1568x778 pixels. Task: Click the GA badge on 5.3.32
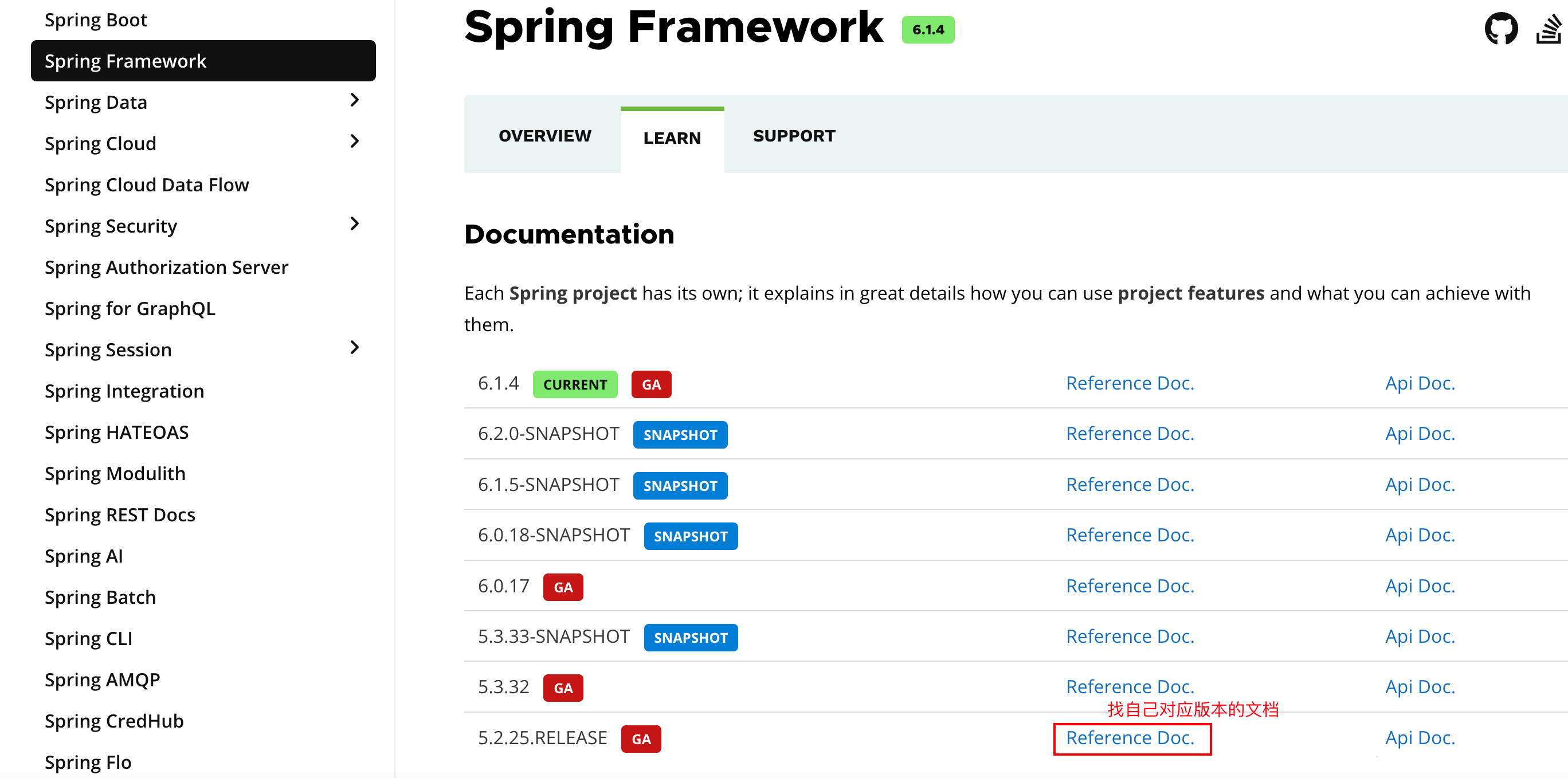[563, 689]
